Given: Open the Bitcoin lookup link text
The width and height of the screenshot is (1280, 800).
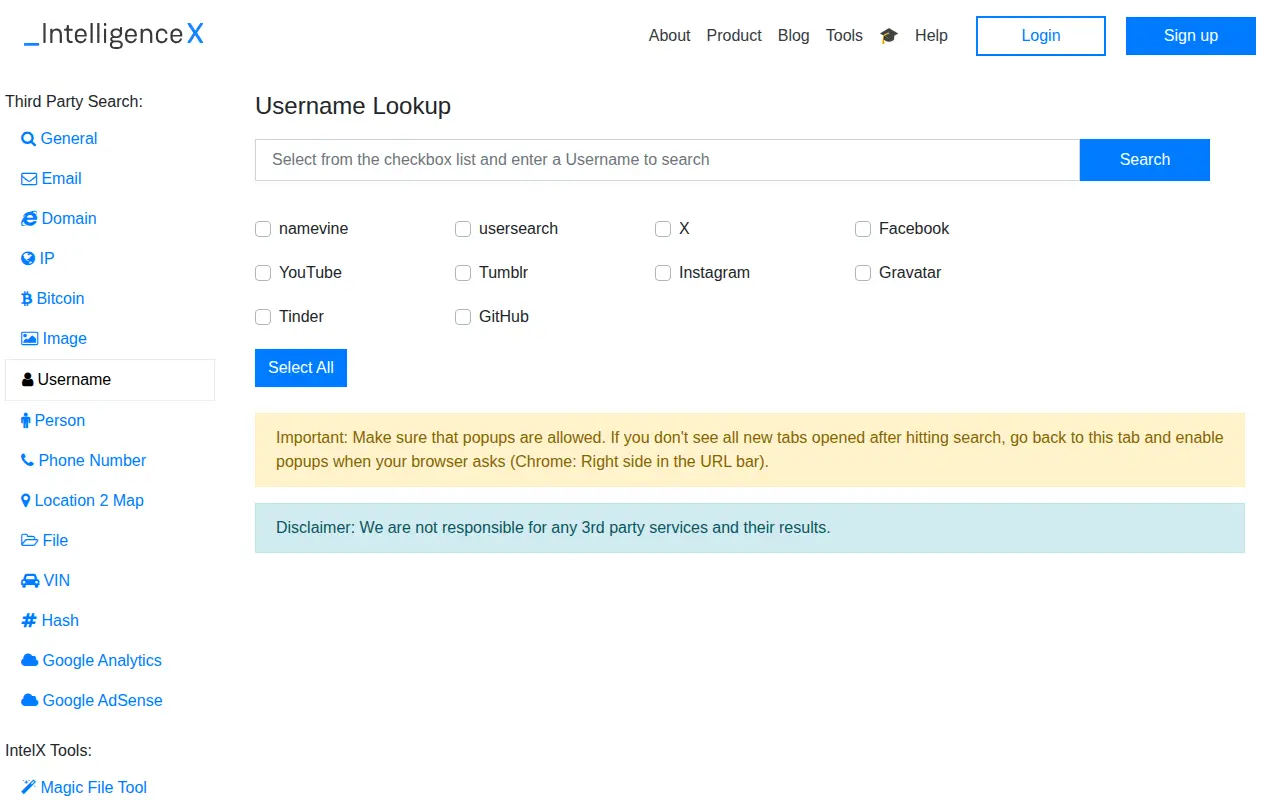Looking at the screenshot, I should click(x=60, y=299).
